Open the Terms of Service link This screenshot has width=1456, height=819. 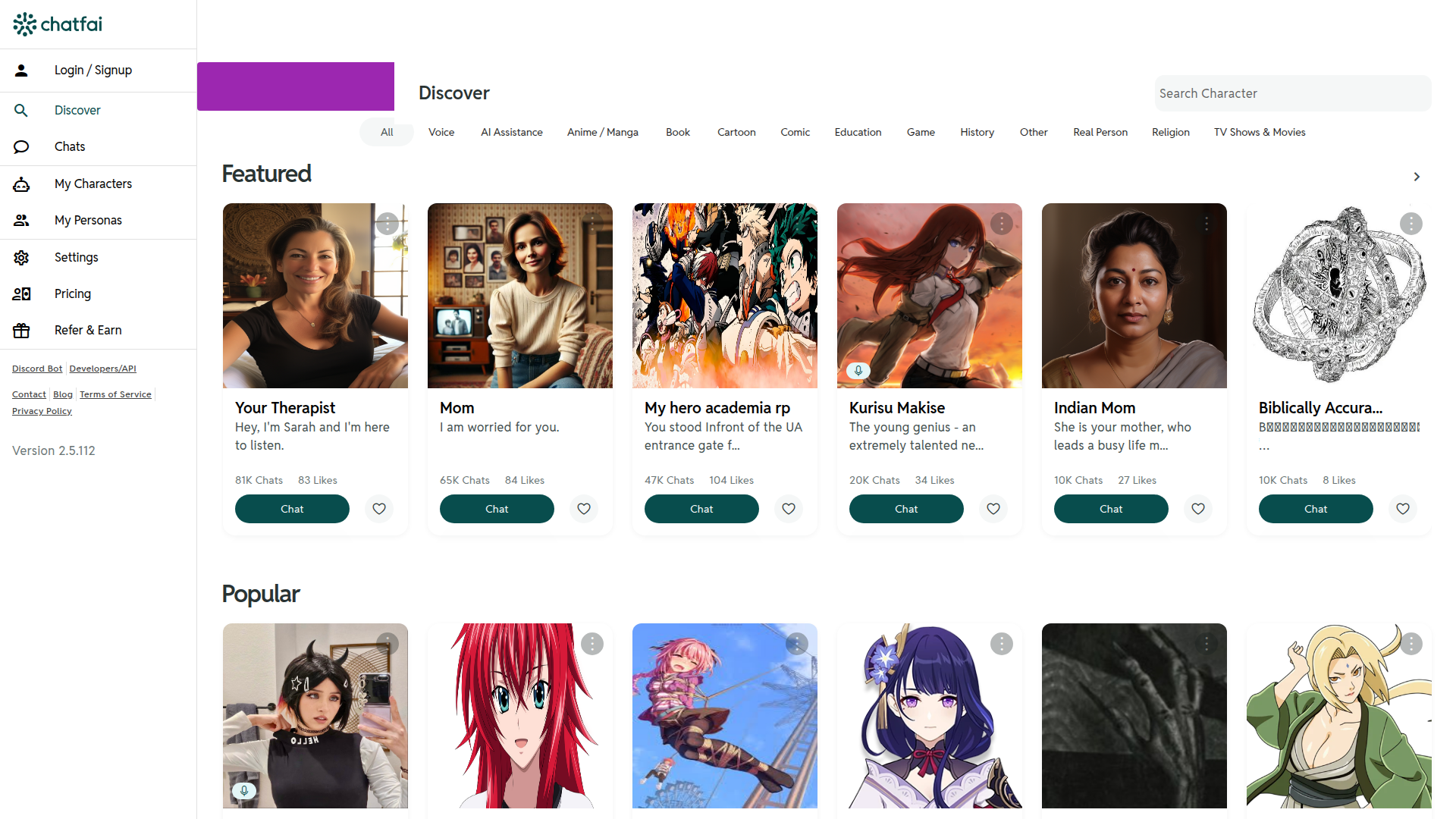115,394
